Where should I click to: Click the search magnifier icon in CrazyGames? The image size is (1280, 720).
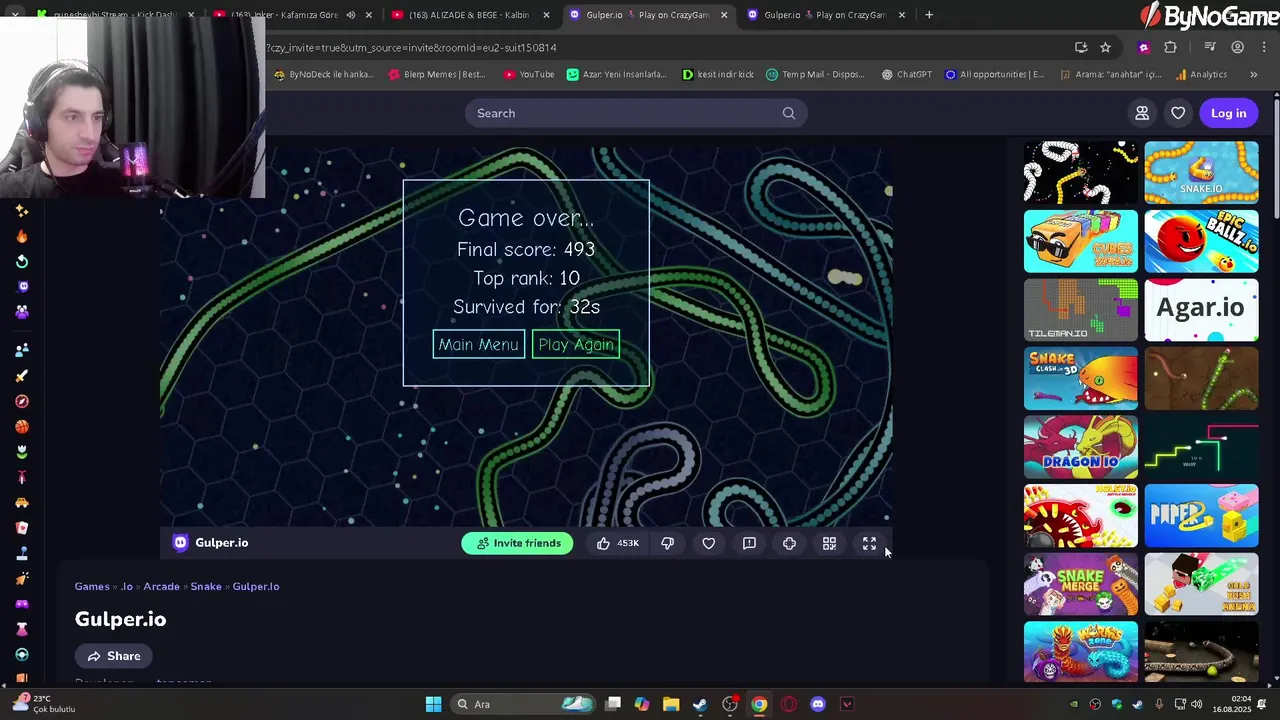pyautogui.click(x=789, y=113)
